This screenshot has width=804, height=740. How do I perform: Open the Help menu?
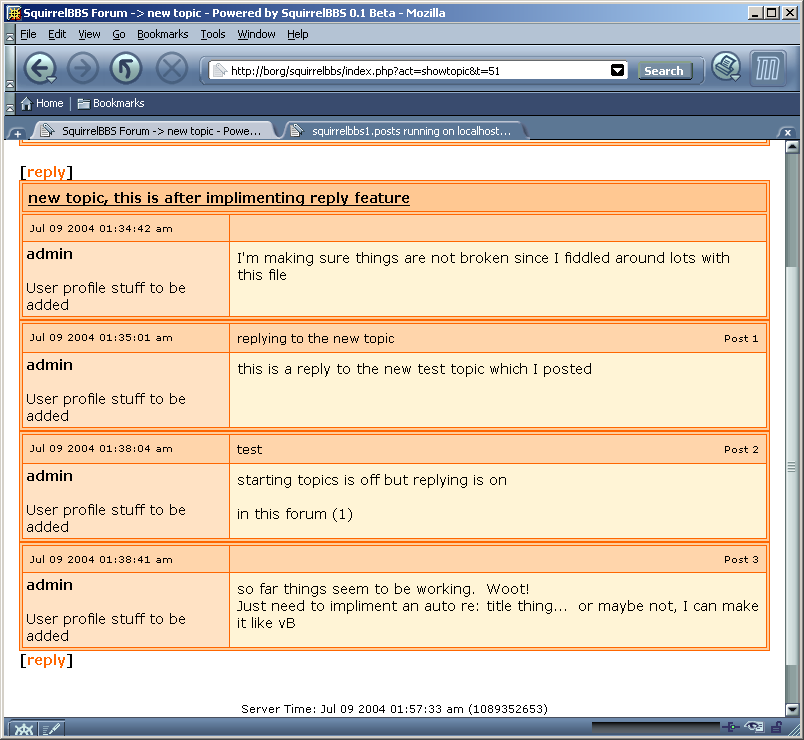[x=297, y=34]
